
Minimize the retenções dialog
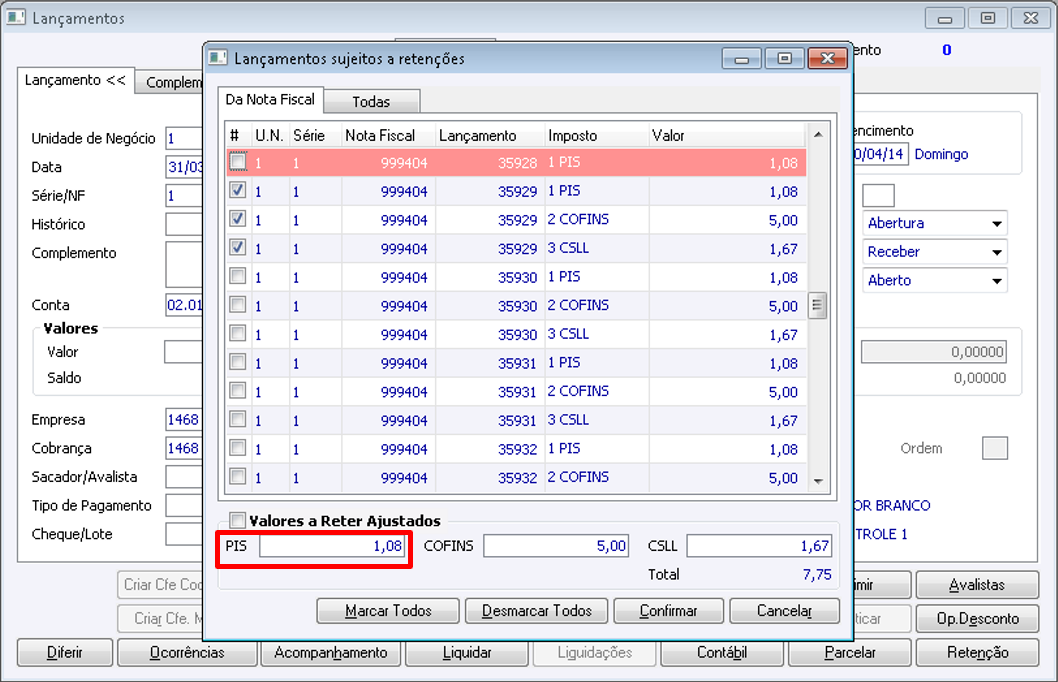click(742, 59)
